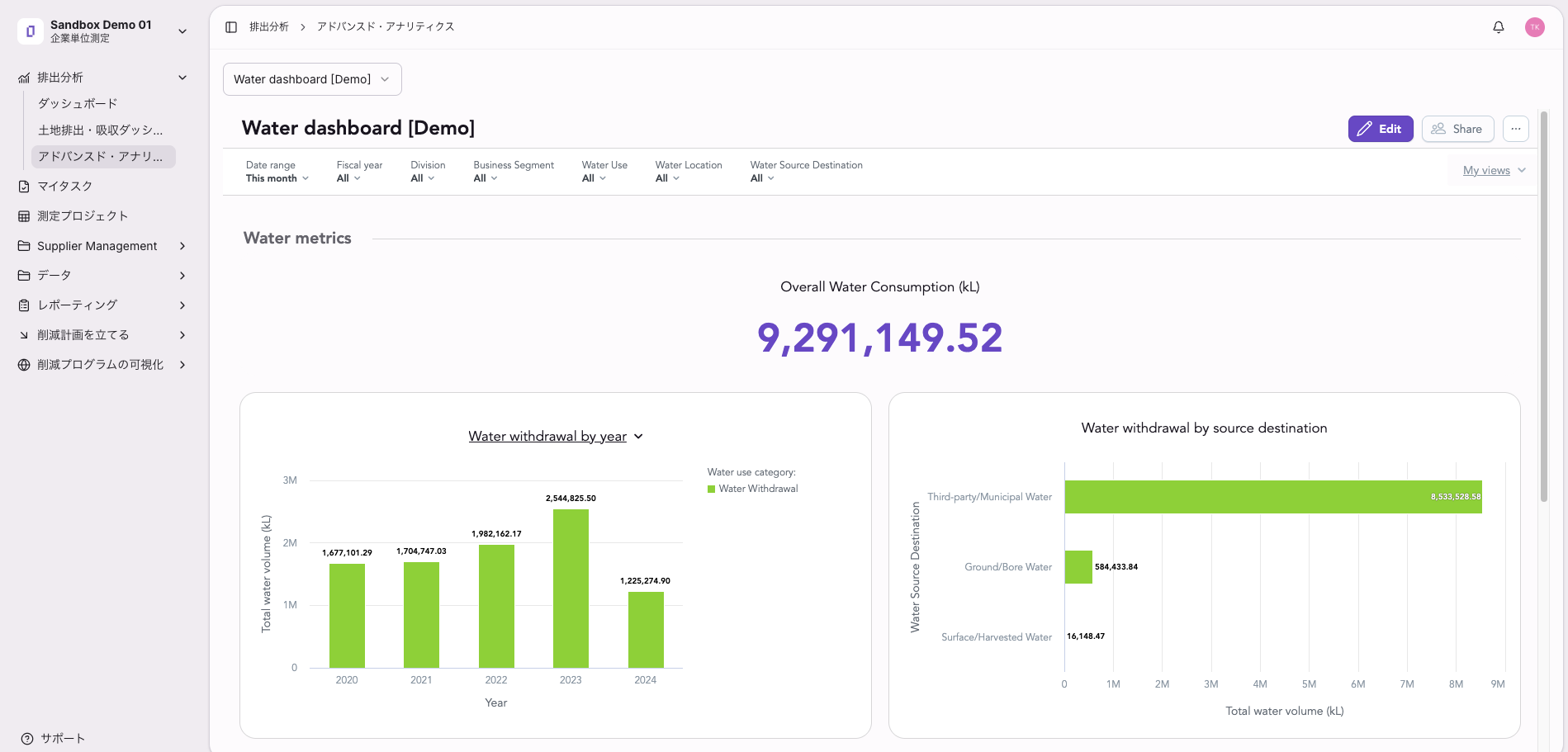Open the Water dashboard [Demo] selector
This screenshot has height=752, width=1568.
[312, 79]
